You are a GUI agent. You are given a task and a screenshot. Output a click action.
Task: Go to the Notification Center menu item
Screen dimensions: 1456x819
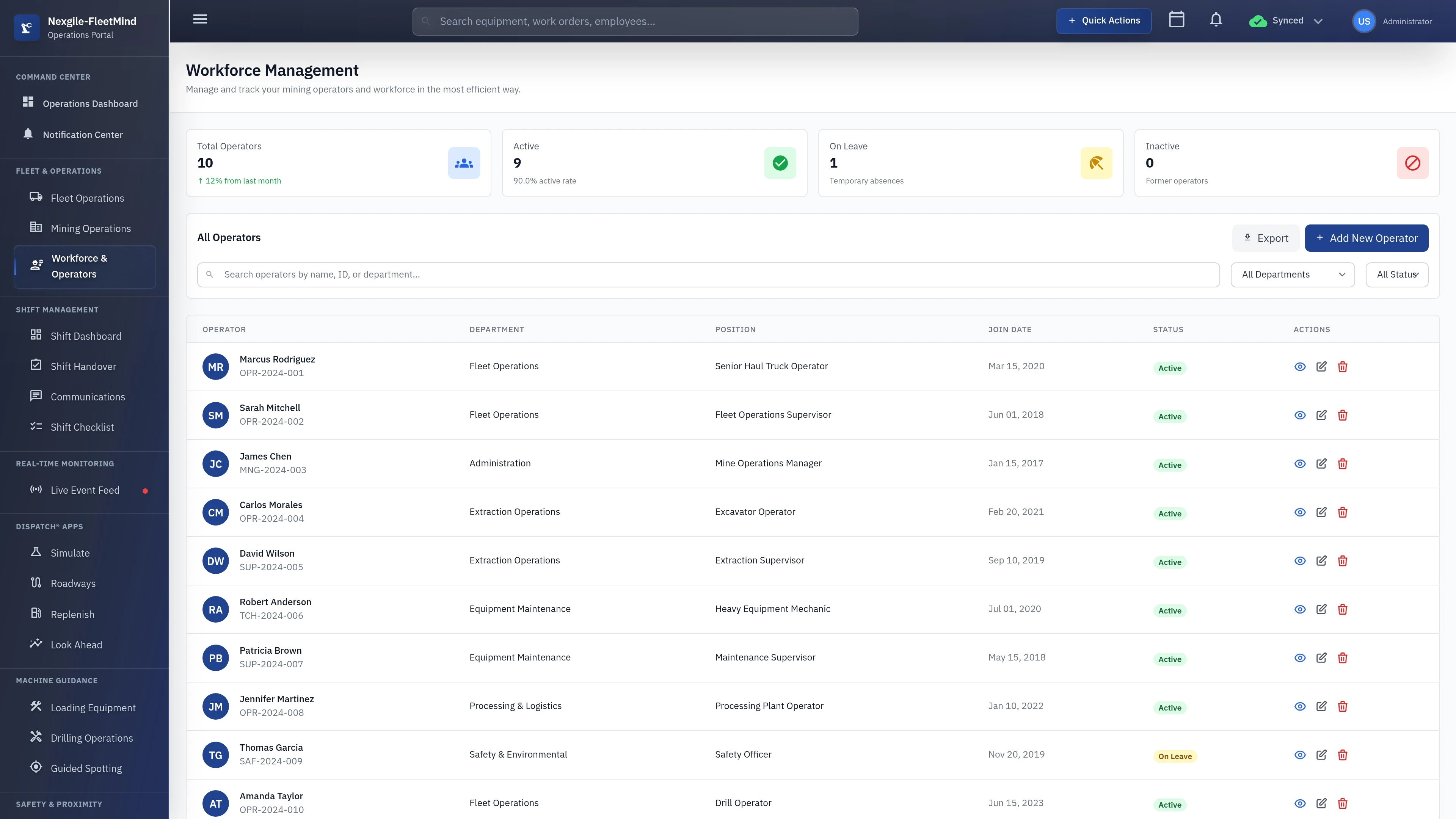83,134
